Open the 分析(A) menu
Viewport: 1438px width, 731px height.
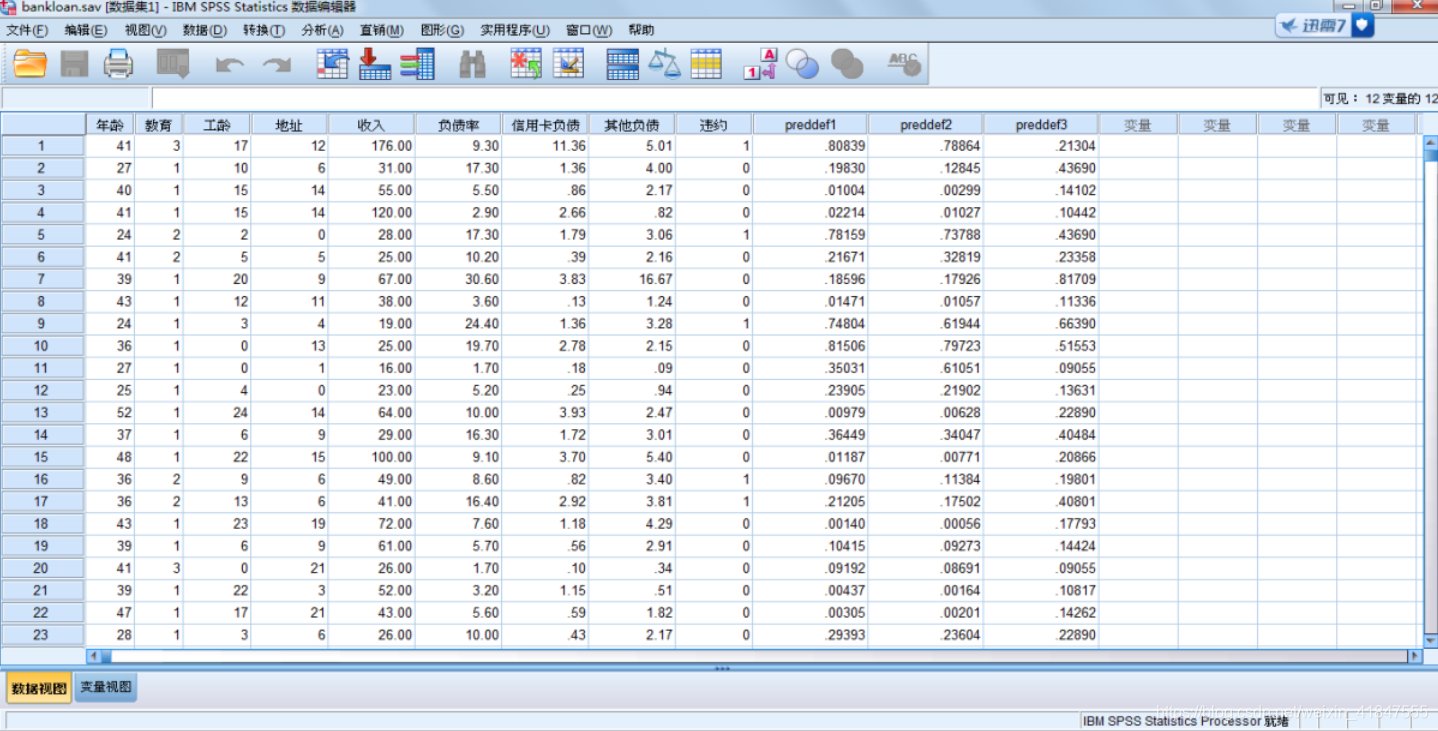click(322, 30)
